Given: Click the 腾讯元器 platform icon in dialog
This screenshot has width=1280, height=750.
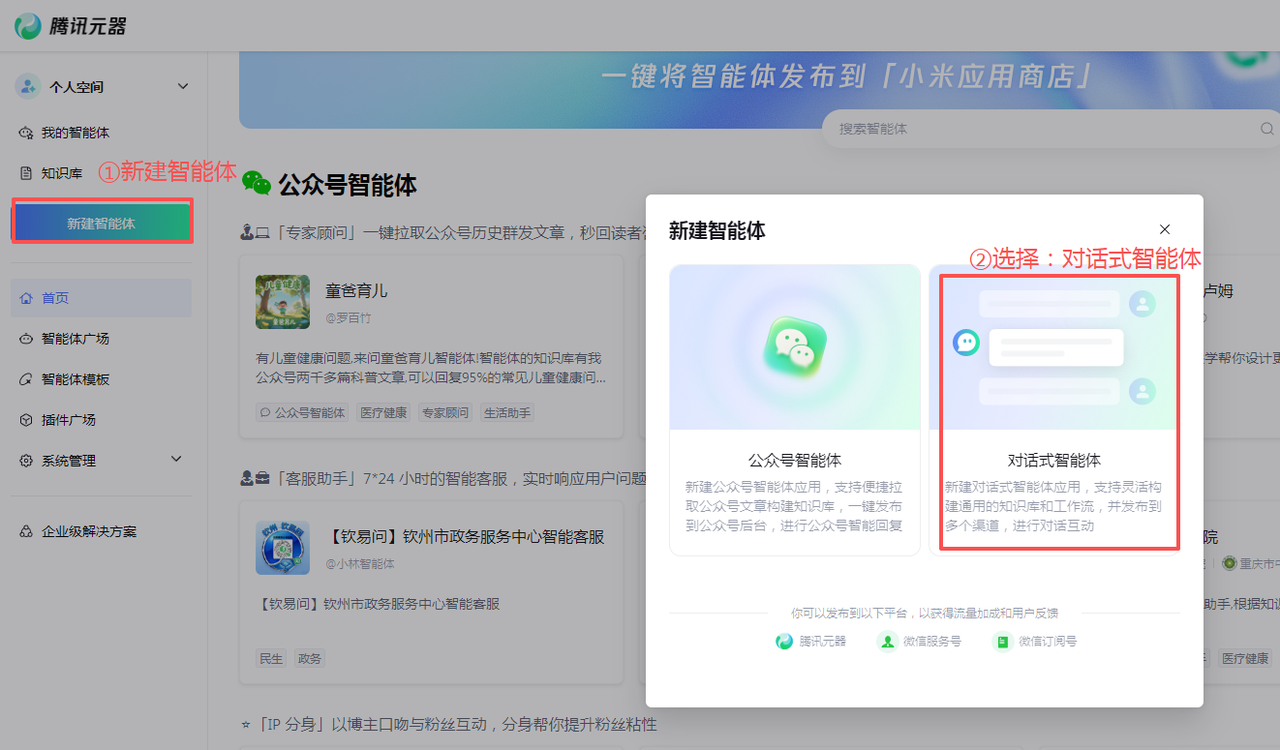Looking at the screenshot, I should tap(785, 642).
